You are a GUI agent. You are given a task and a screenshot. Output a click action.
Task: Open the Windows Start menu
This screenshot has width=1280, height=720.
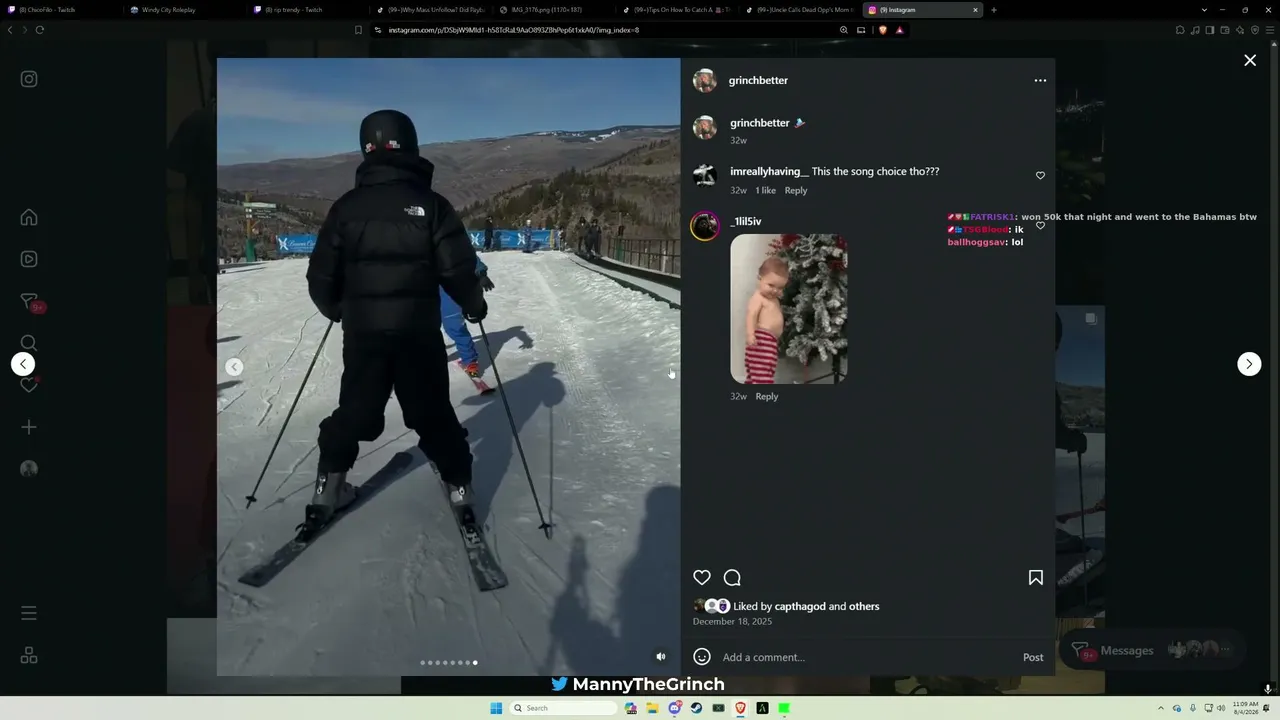[496, 709]
